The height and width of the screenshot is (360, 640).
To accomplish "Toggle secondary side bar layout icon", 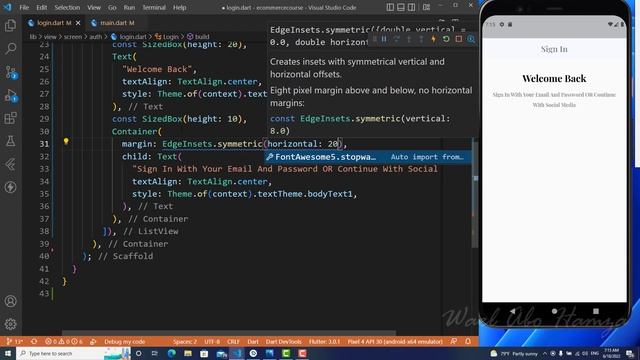I will click(x=411, y=7).
